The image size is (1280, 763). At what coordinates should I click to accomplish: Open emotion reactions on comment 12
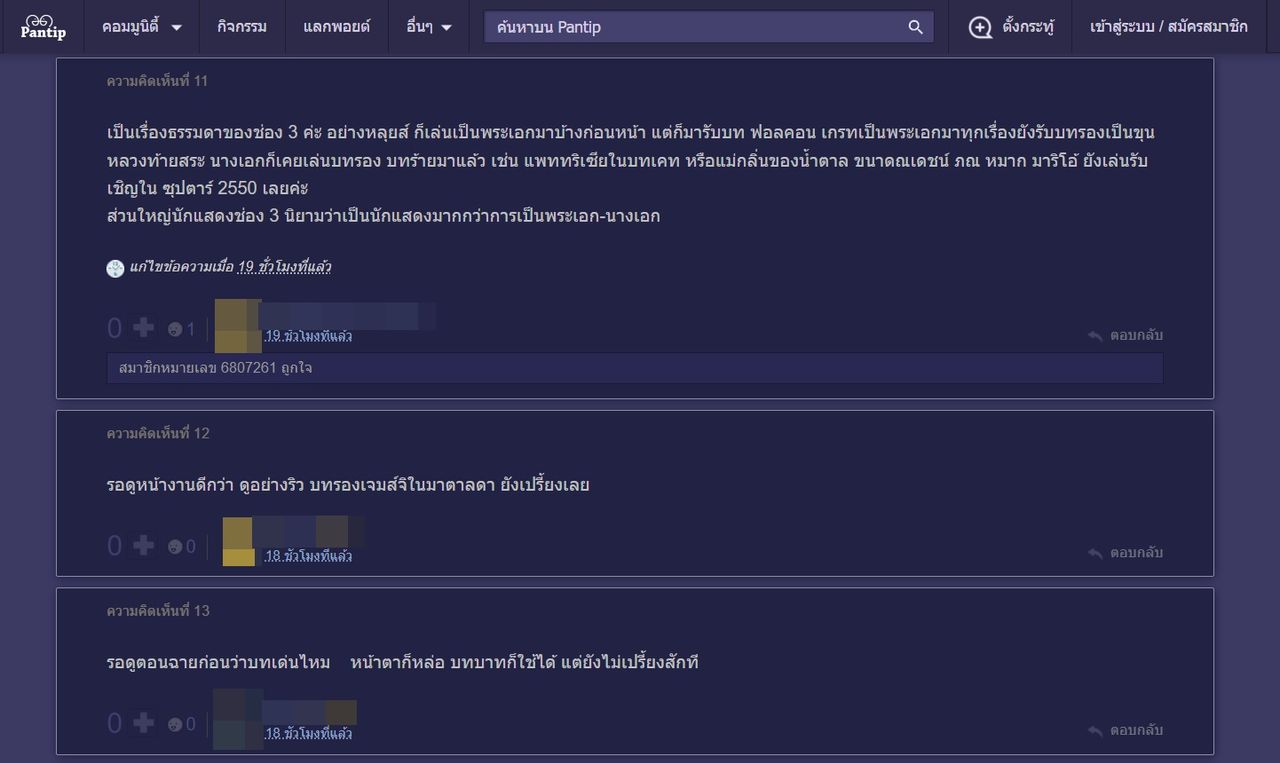pyautogui.click(x=175, y=547)
